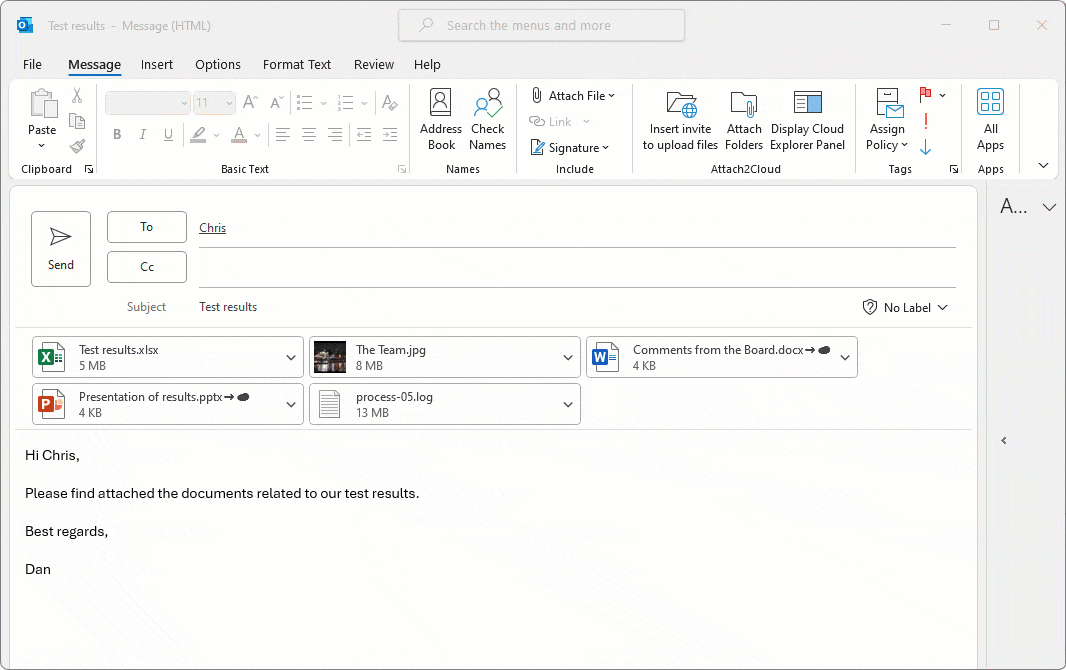
Task: Click the bulleted list button
Action: tap(305, 103)
